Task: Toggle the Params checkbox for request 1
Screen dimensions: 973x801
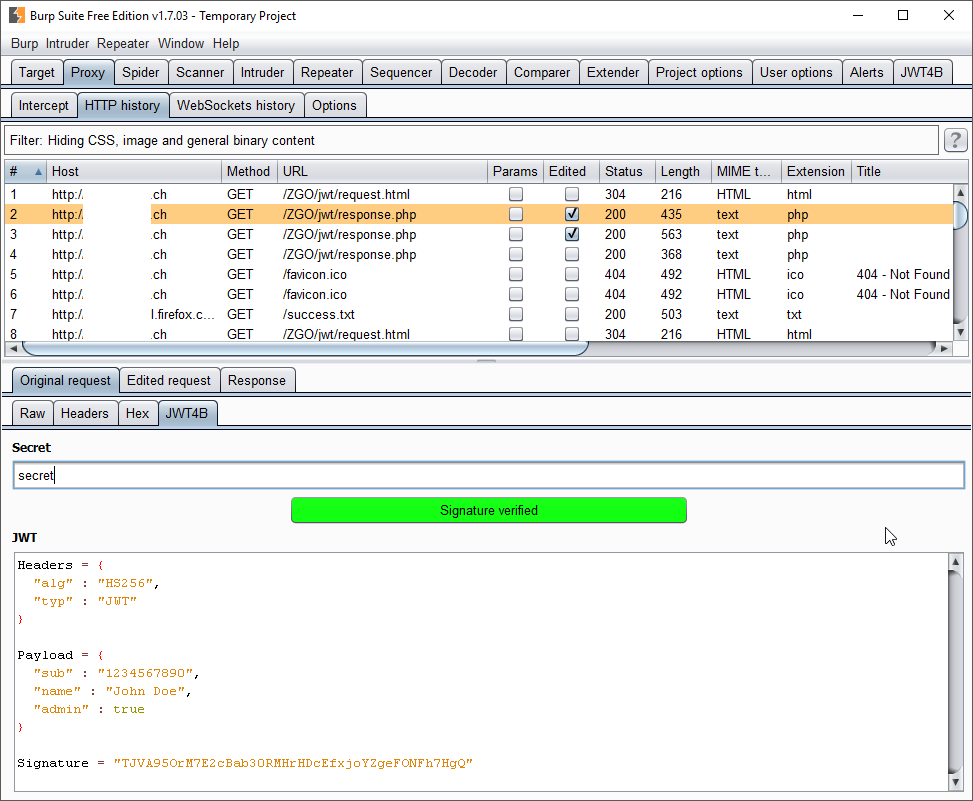Action: pyautogui.click(x=516, y=194)
